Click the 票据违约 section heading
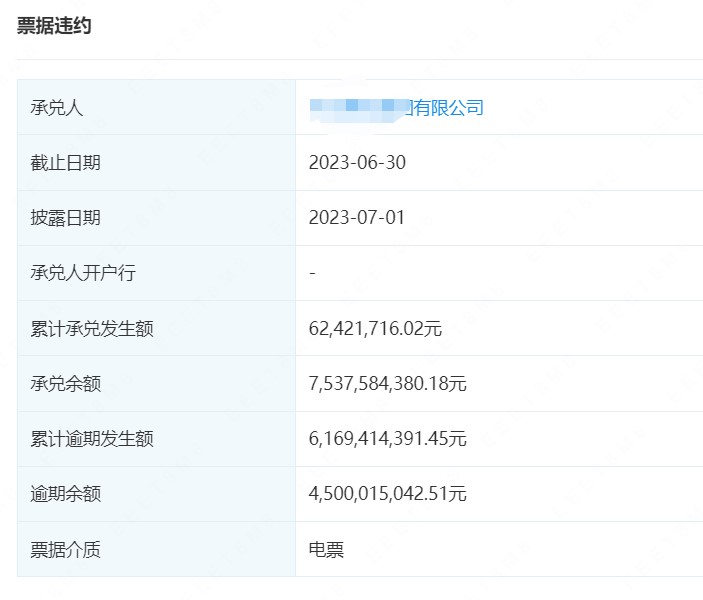703x600 pixels. point(54,26)
